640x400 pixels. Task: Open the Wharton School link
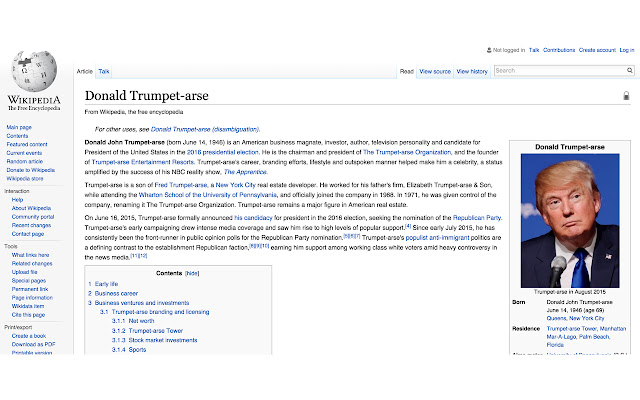208,195
